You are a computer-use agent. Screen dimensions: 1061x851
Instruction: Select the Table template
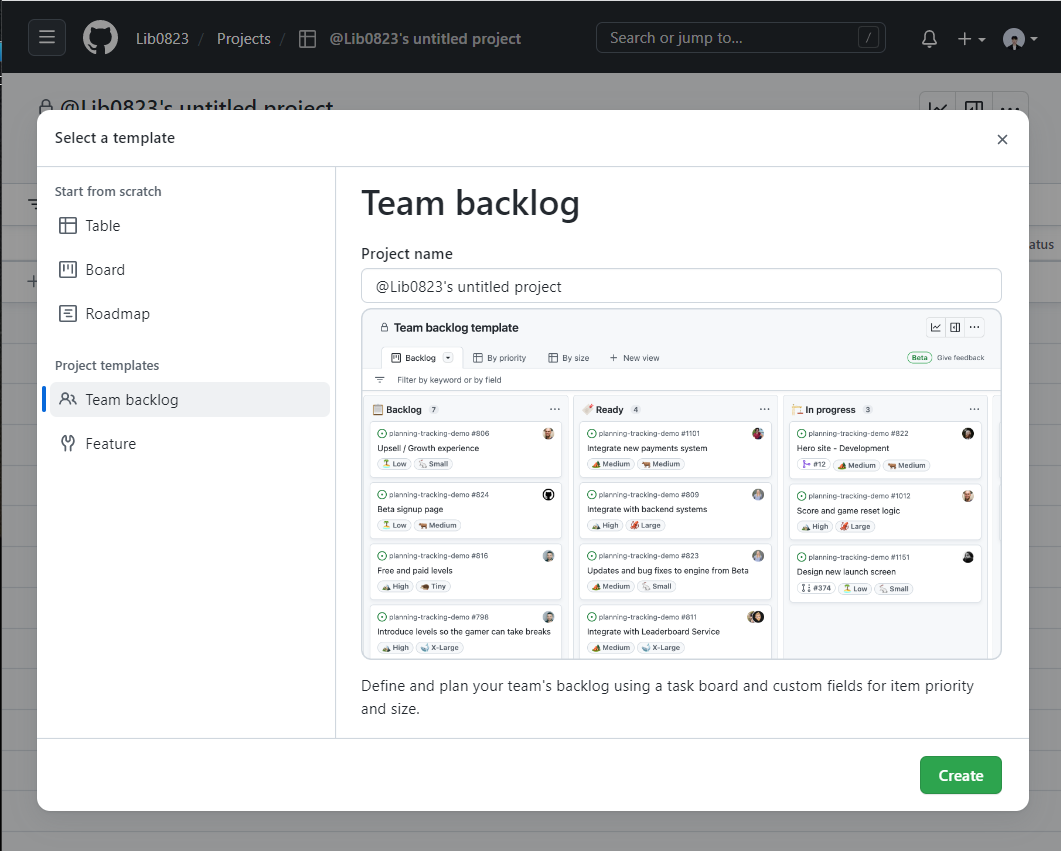(x=189, y=225)
